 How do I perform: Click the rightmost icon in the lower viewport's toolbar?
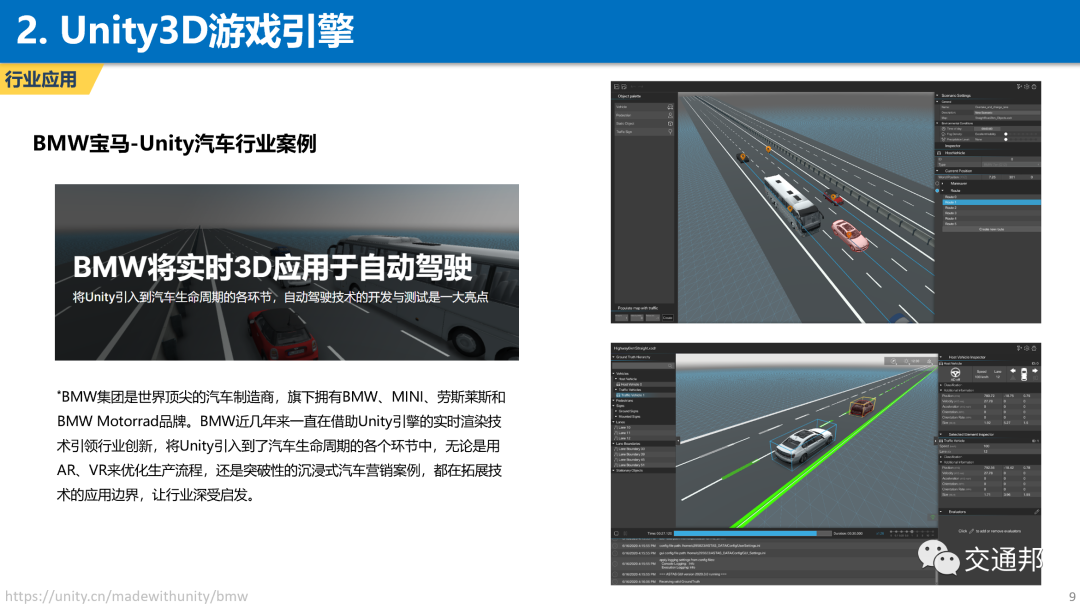[929, 361]
